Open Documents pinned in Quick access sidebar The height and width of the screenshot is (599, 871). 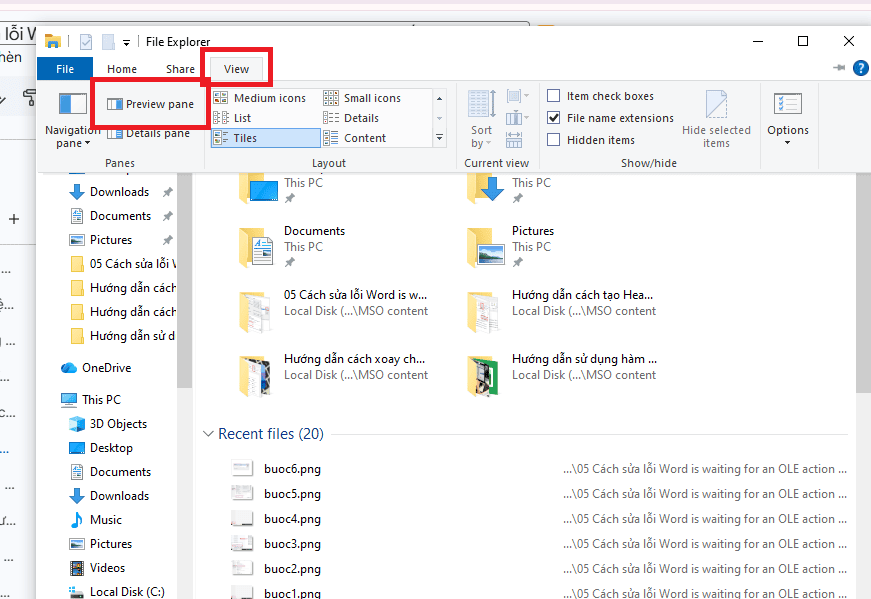tap(120, 216)
